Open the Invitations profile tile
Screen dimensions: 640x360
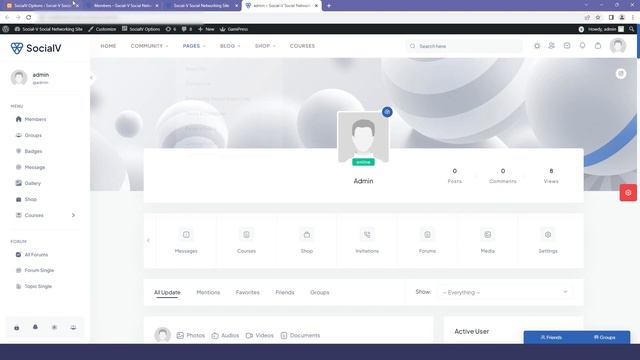coord(367,241)
